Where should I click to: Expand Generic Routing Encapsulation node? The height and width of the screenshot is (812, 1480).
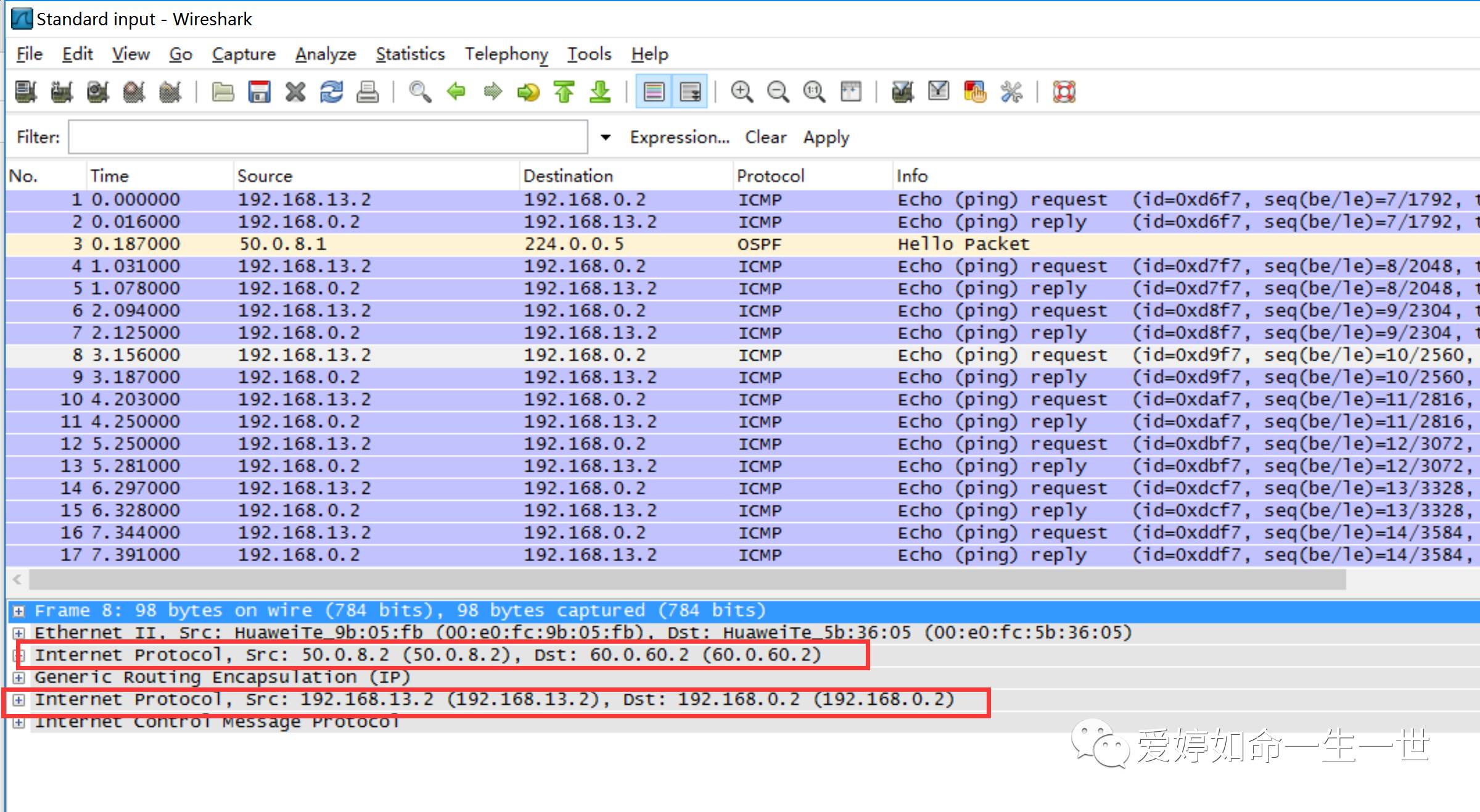tap(19, 678)
